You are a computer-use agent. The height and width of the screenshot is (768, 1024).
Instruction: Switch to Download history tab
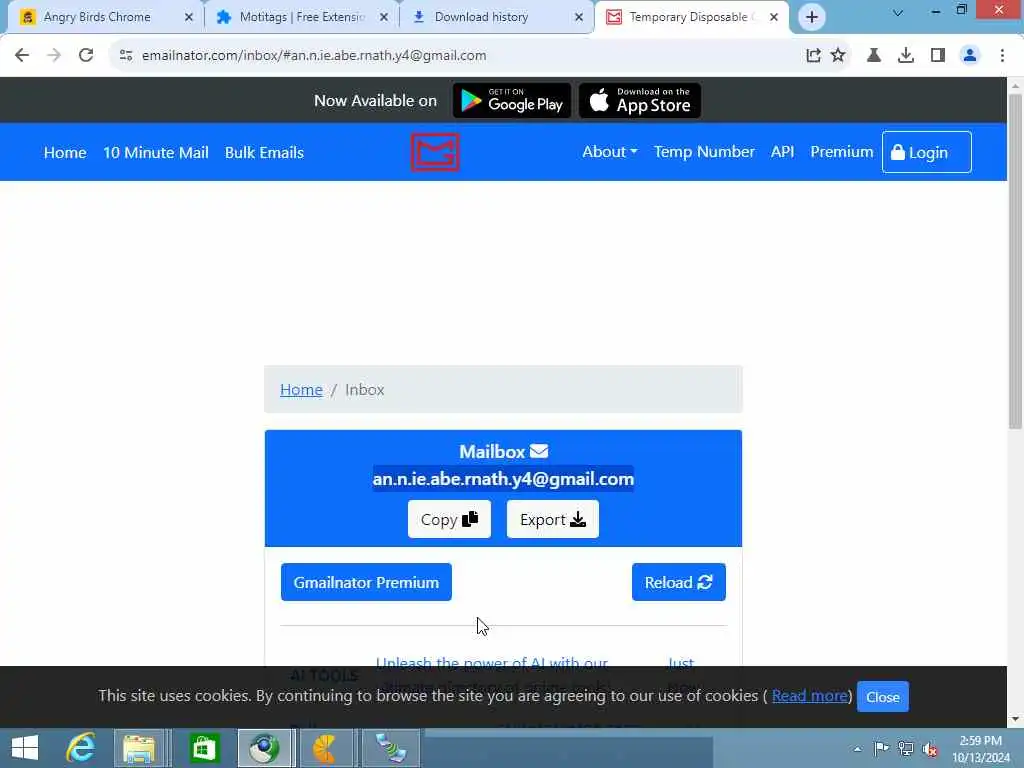pyautogui.click(x=497, y=17)
